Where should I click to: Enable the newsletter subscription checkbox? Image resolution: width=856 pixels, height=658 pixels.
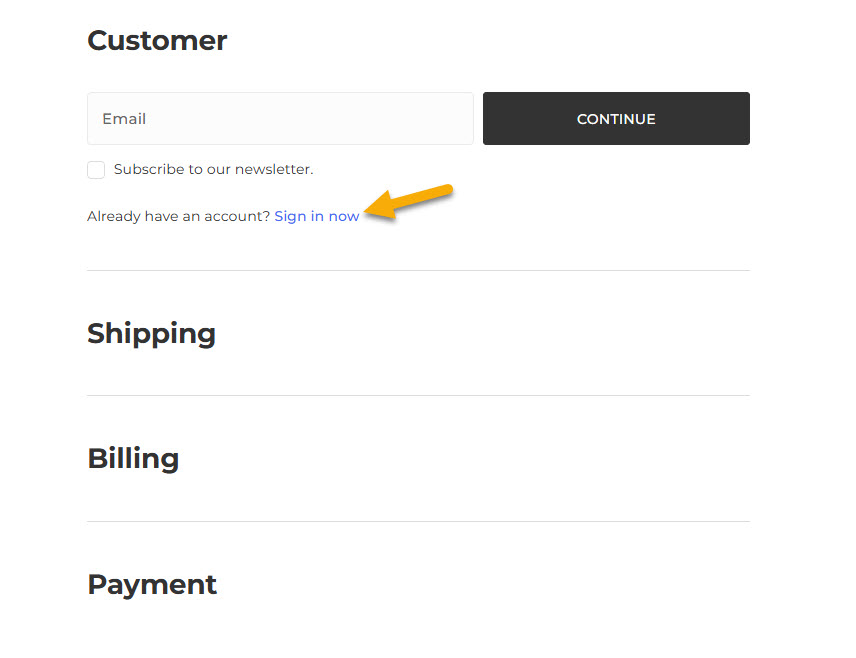96,170
